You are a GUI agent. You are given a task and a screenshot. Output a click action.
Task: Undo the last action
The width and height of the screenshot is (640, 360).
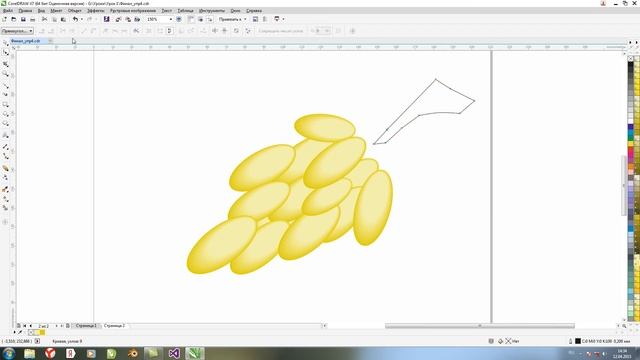(75, 19)
